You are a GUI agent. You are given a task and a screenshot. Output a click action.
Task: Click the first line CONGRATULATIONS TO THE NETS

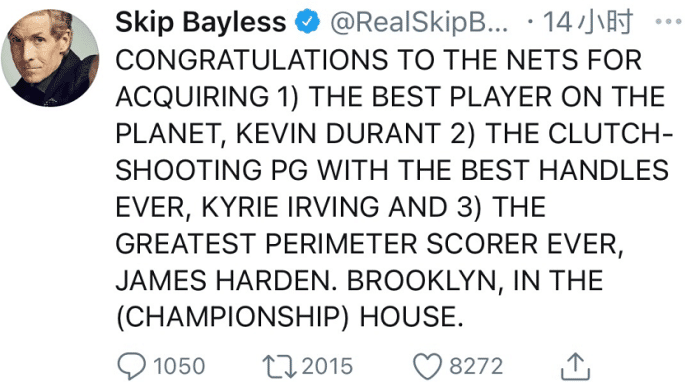[x=379, y=60]
